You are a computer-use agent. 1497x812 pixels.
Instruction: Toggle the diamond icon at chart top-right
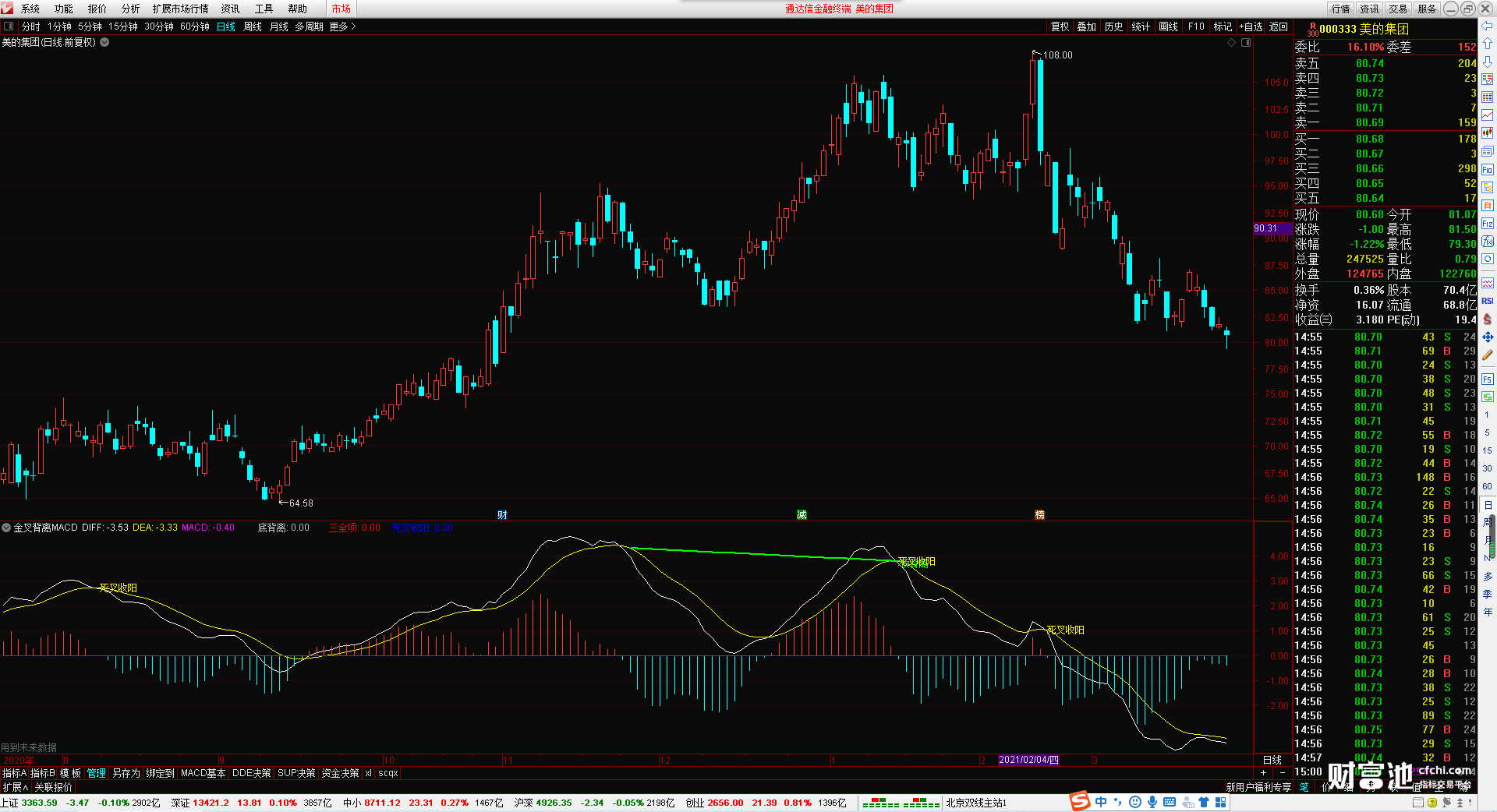[1232, 42]
